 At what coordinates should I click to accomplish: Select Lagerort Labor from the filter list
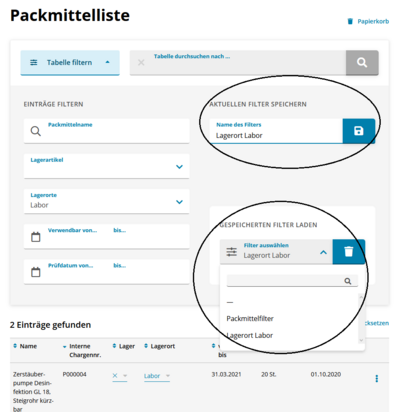tap(250, 335)
